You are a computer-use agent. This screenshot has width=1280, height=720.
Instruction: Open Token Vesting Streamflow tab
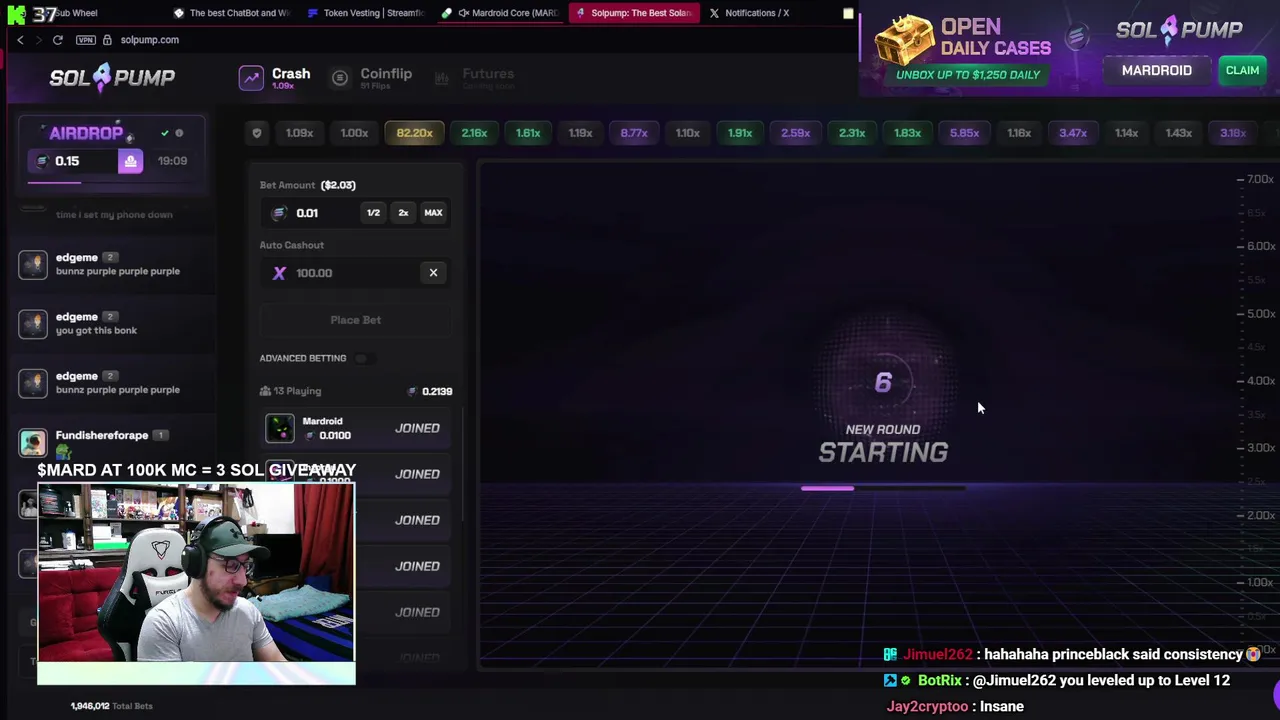pyautogui.click(x=366, y=13)
